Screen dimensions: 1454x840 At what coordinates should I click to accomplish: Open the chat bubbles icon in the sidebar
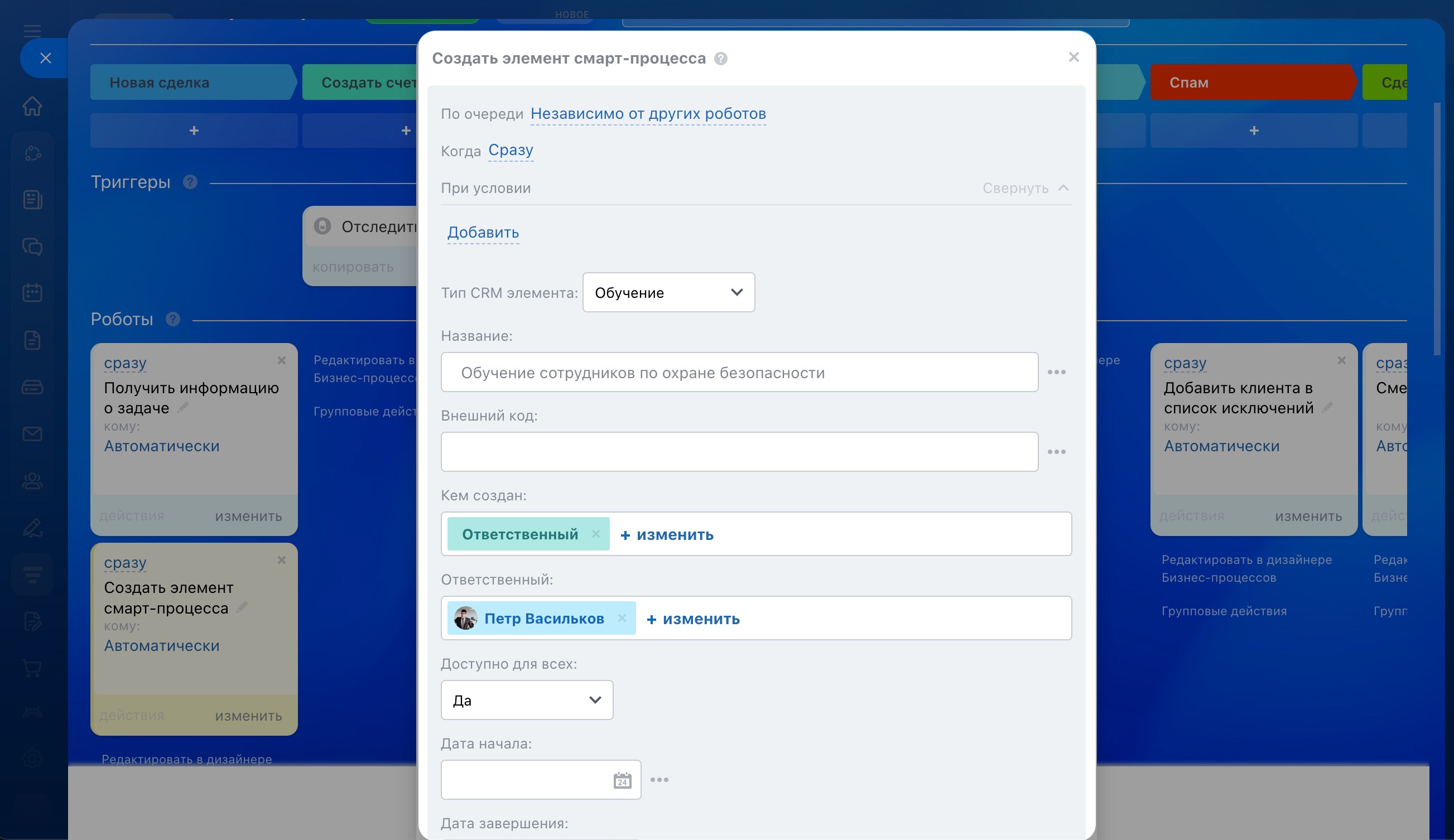point(32,247)
